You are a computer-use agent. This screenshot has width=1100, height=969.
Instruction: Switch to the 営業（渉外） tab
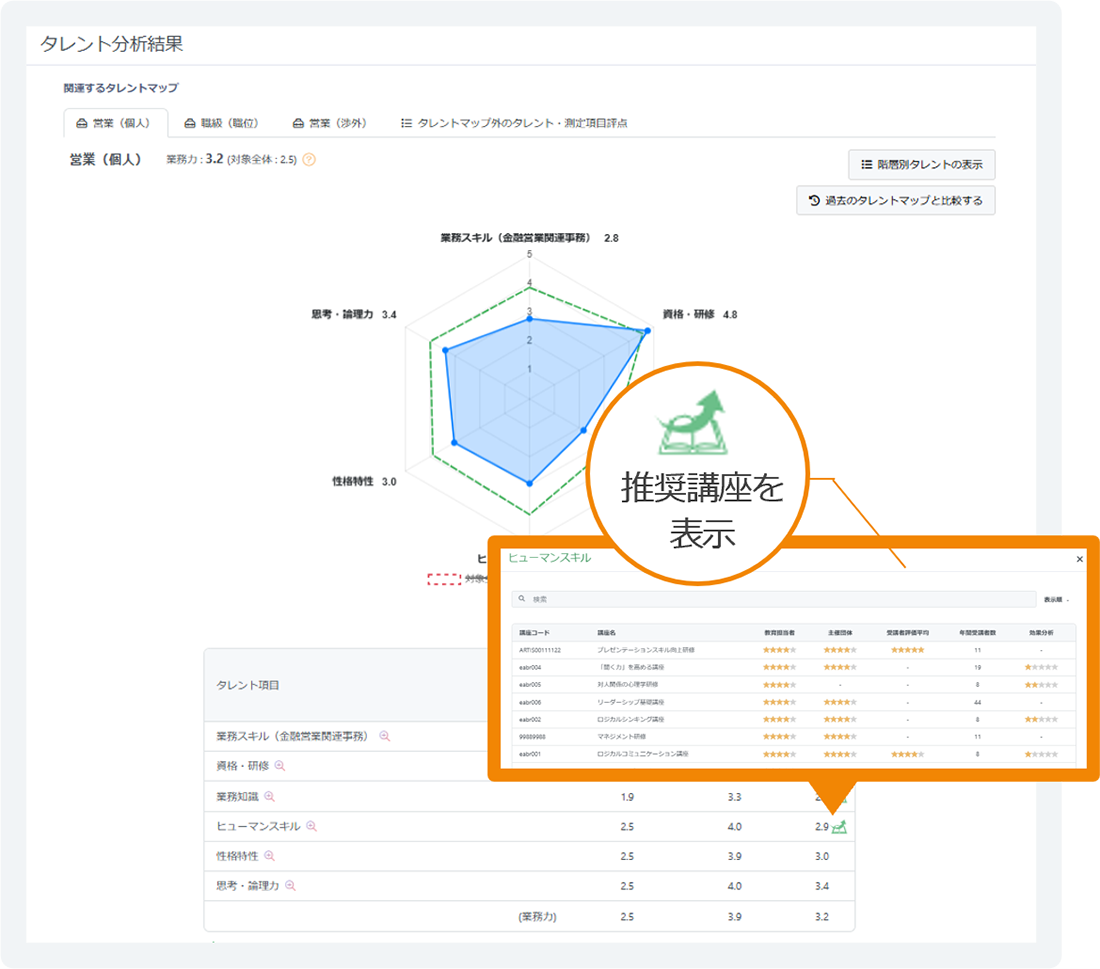click(330, 123)
